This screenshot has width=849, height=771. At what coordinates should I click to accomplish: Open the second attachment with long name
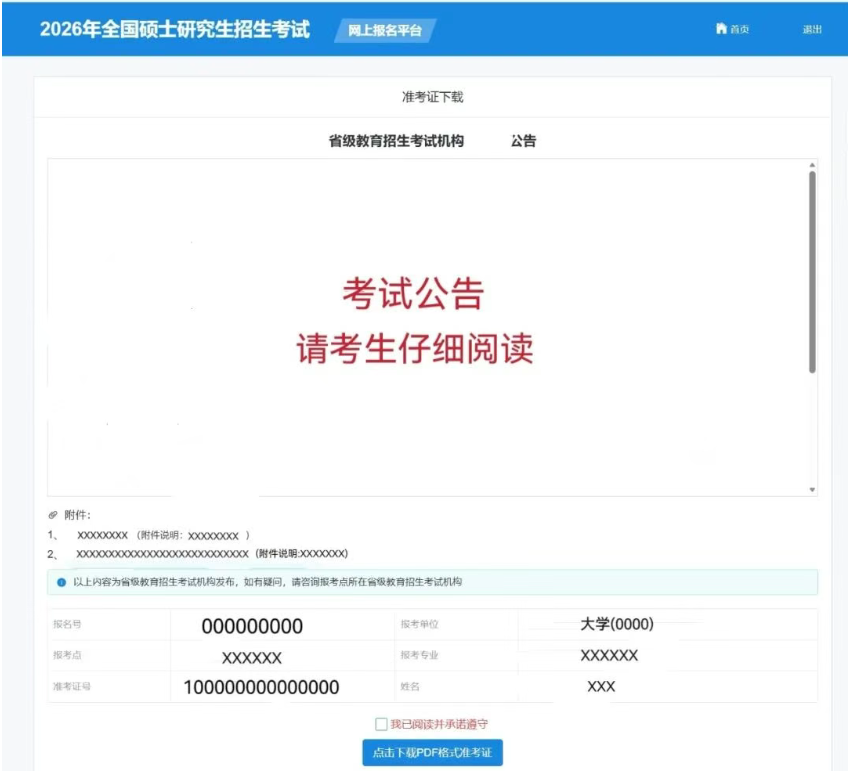pos(162,553)
